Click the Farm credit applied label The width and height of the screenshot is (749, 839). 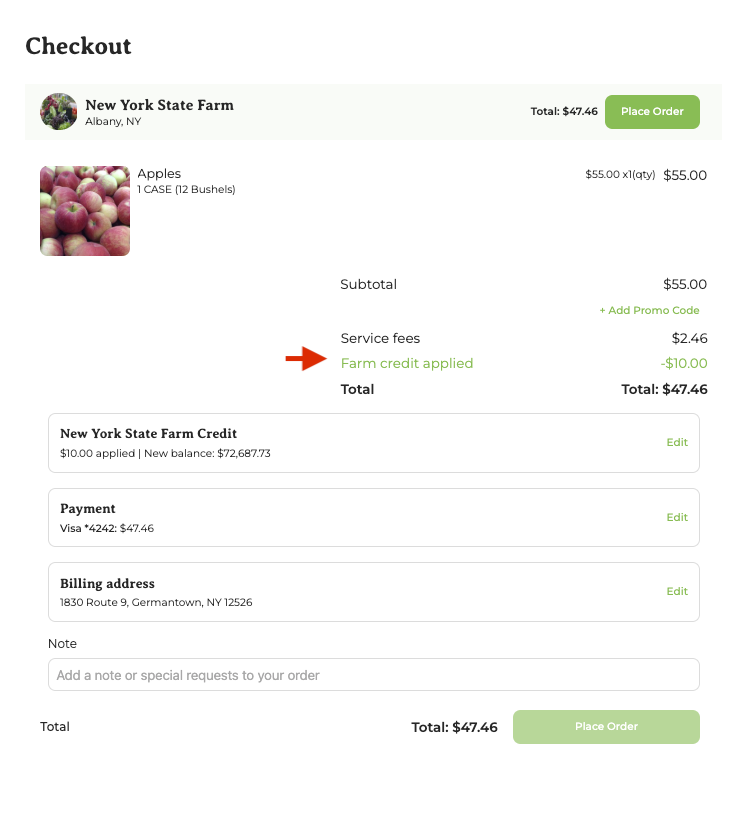406,363
